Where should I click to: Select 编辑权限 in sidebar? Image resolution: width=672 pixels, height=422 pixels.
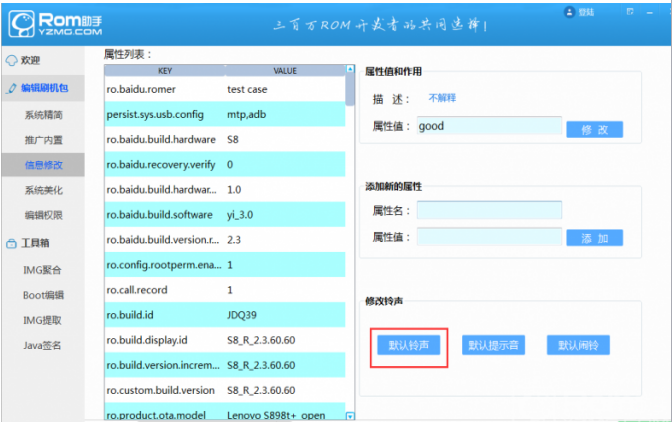coord(43,215)
